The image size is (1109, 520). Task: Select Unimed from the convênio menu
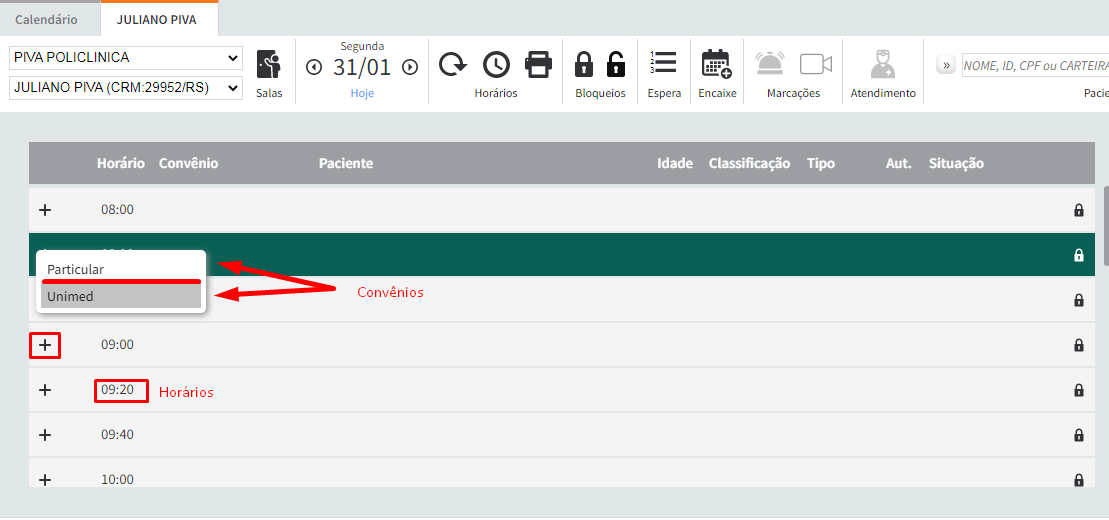[121, 296]
